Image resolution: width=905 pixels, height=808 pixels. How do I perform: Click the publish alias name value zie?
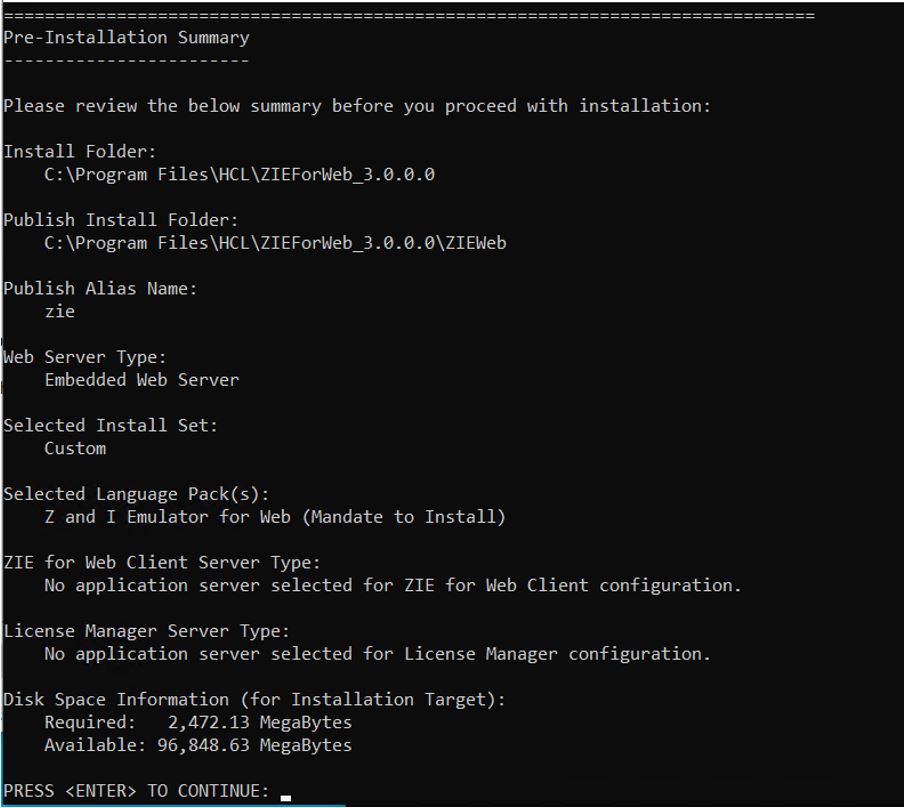coord(60,311)
